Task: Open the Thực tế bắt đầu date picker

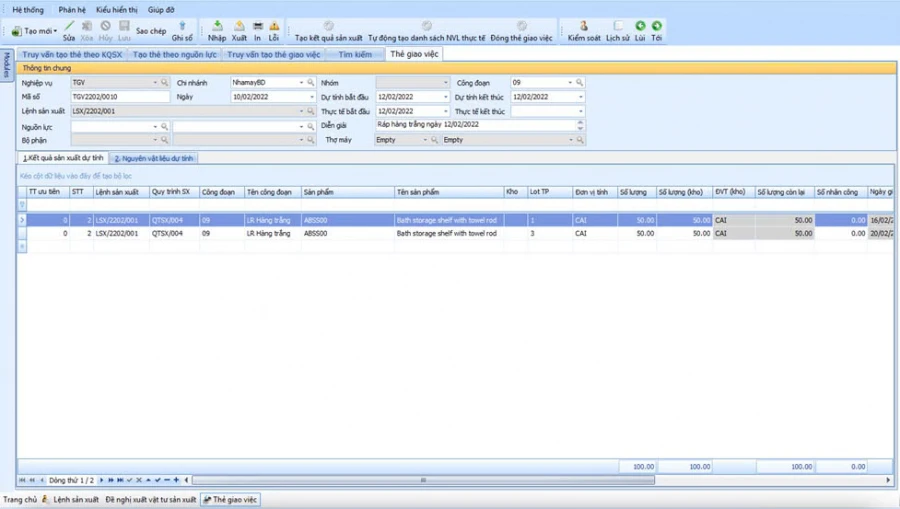Action: coord(445,111)
